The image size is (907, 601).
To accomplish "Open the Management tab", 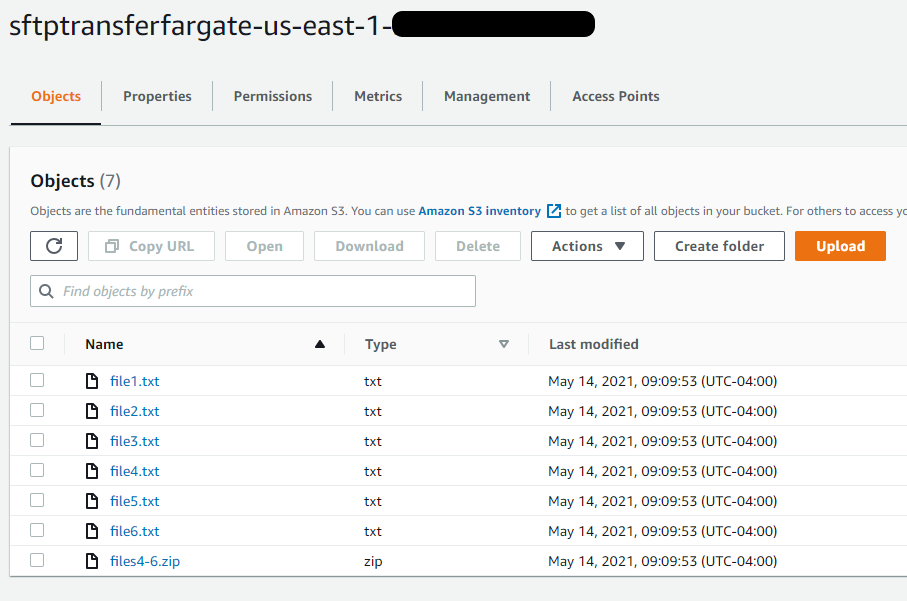I will (486, 95).
